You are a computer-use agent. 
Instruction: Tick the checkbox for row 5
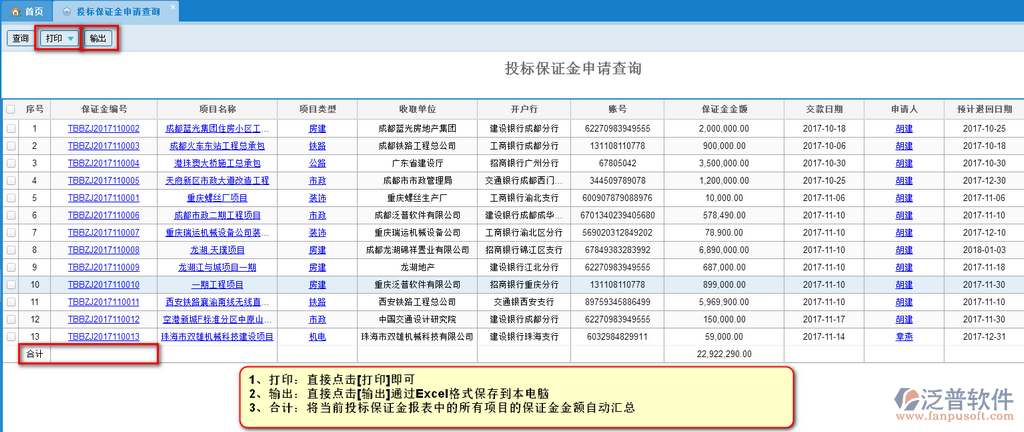pos(11,198)
